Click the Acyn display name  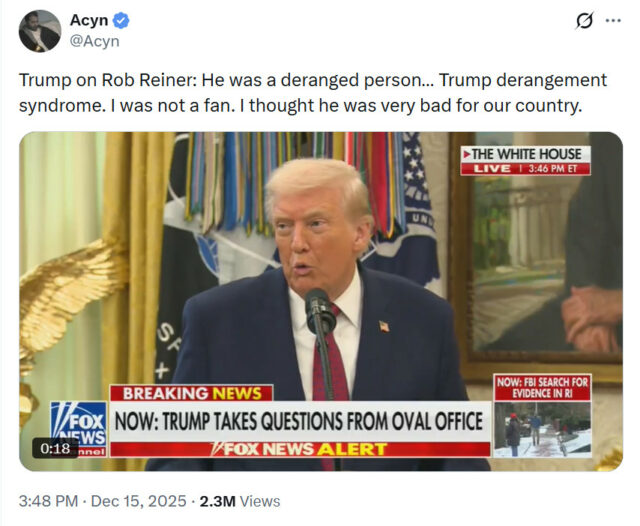(89, 20)
